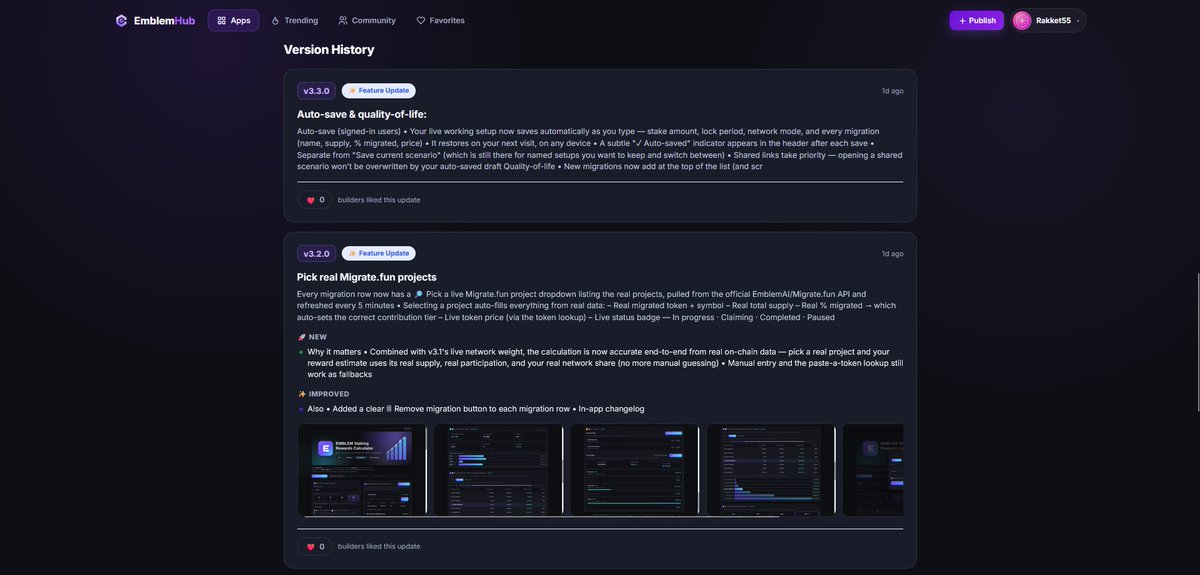Click the 'Also • Added a clear' bullet text

476,409
